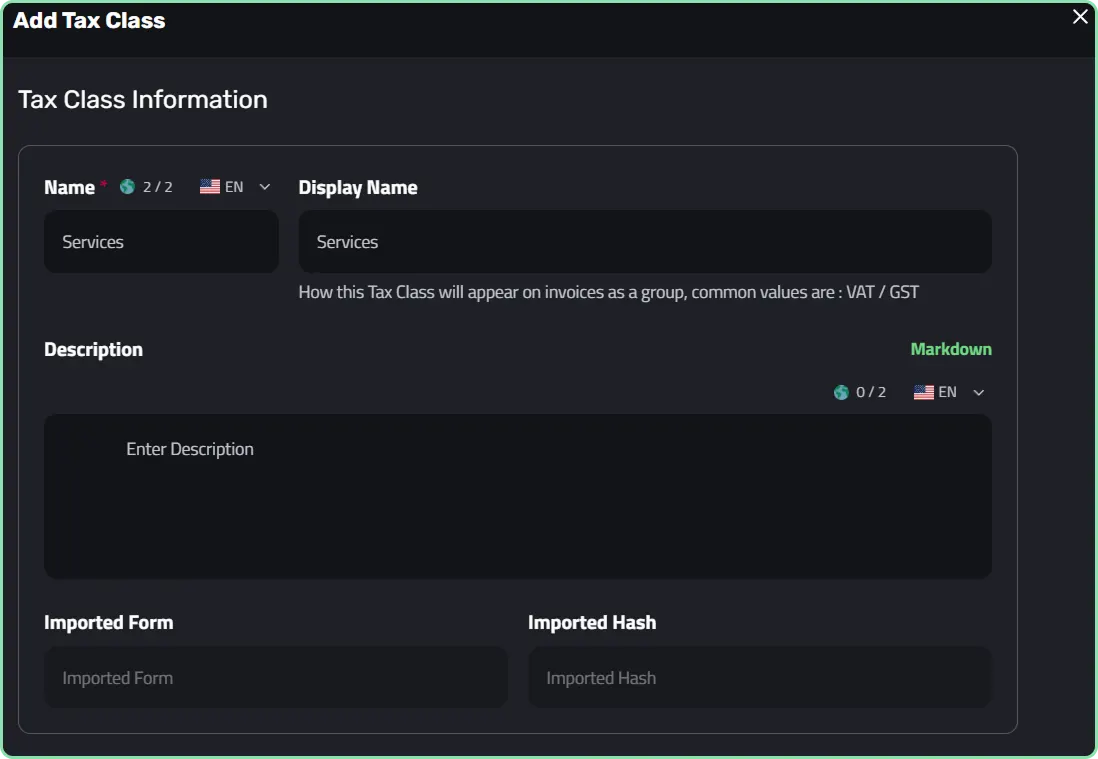The height and width of the screenshot is (759, 1098).
Task: Click the Markdown link
Action: 951,349
